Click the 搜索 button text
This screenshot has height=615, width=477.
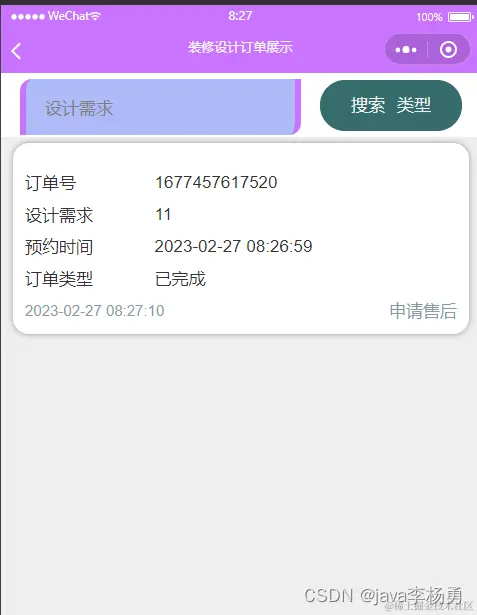[368, 105]
